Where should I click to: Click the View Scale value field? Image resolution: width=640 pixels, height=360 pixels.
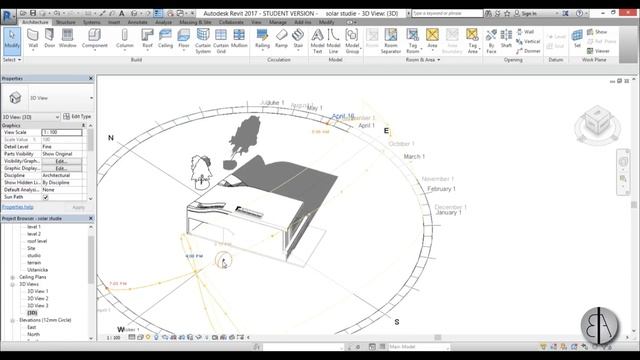[62, 132]
